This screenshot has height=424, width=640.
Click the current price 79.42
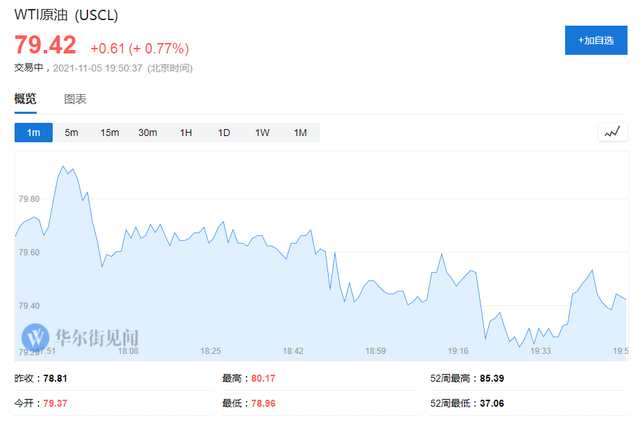coord(45,44)
